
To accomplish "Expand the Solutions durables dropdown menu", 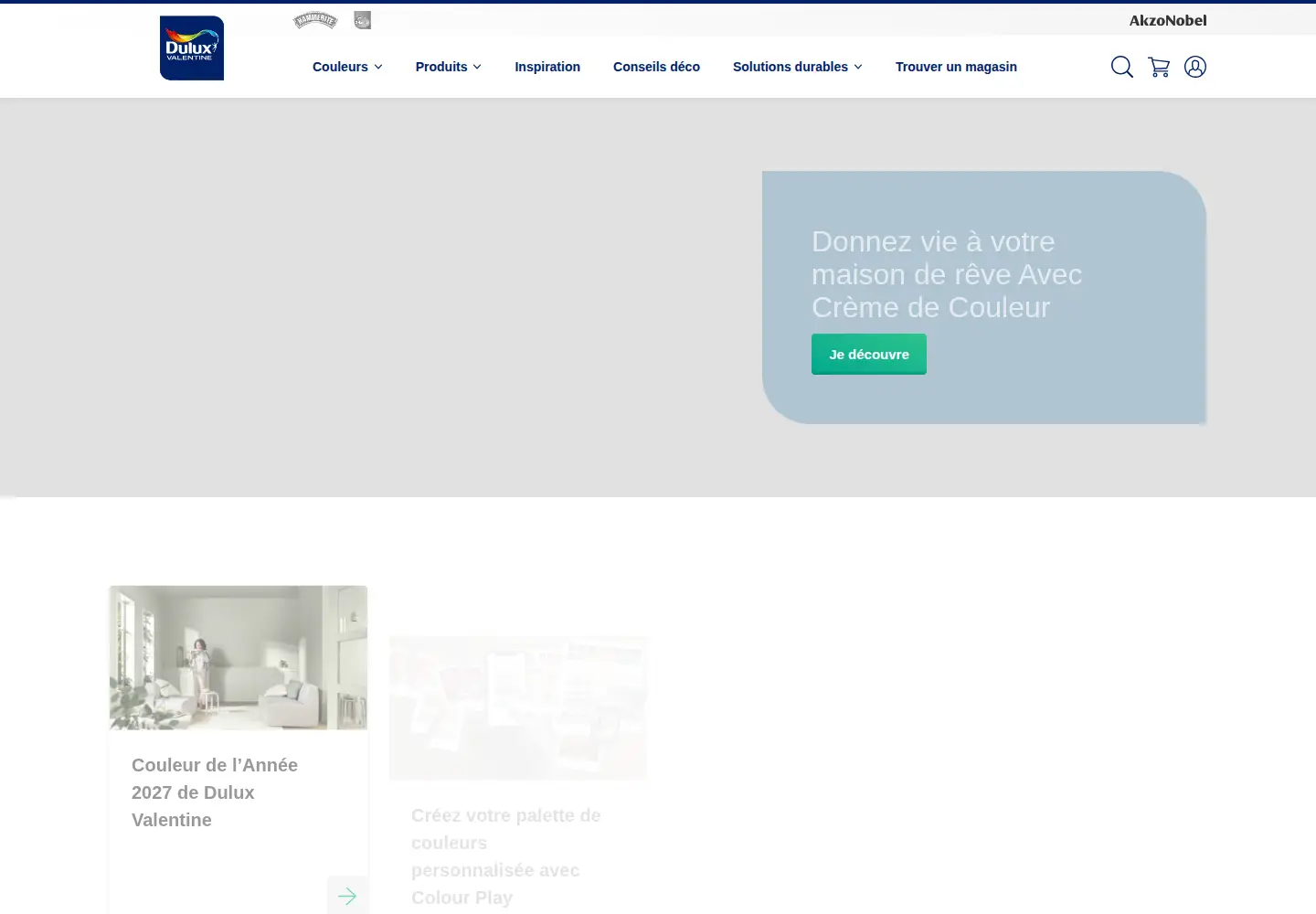I will [x=798, y=67].
